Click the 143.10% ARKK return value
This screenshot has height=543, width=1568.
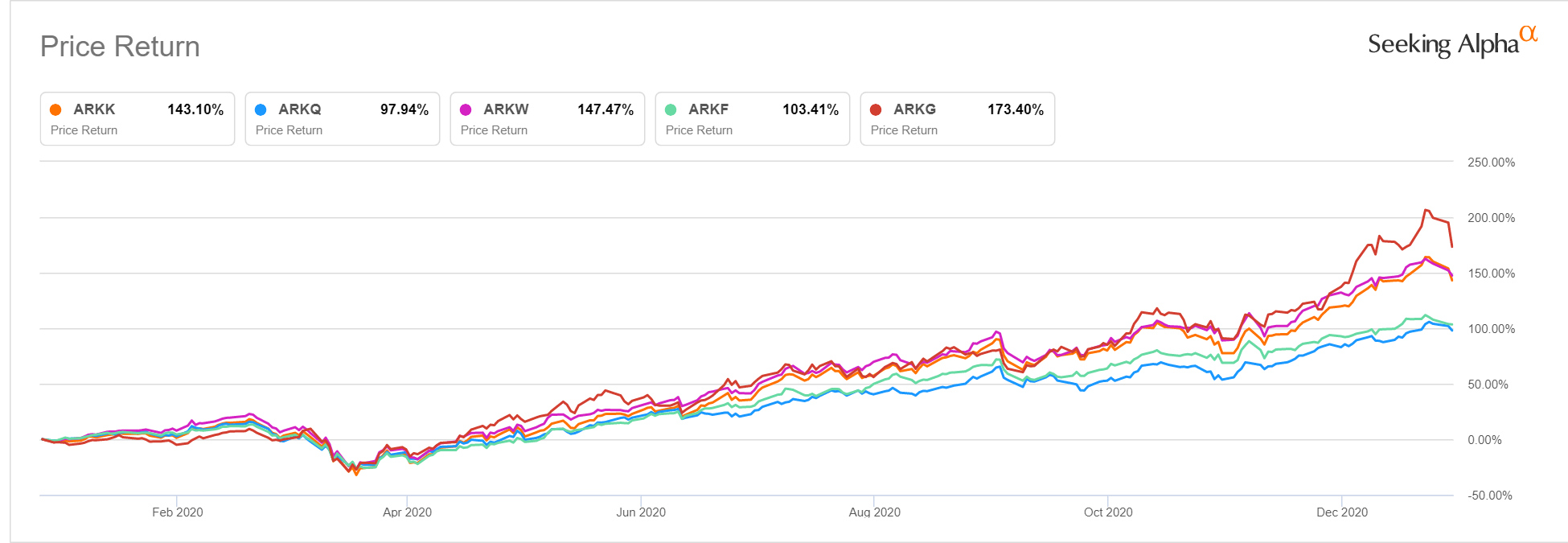pyautogui.click(x=195, y=109)
